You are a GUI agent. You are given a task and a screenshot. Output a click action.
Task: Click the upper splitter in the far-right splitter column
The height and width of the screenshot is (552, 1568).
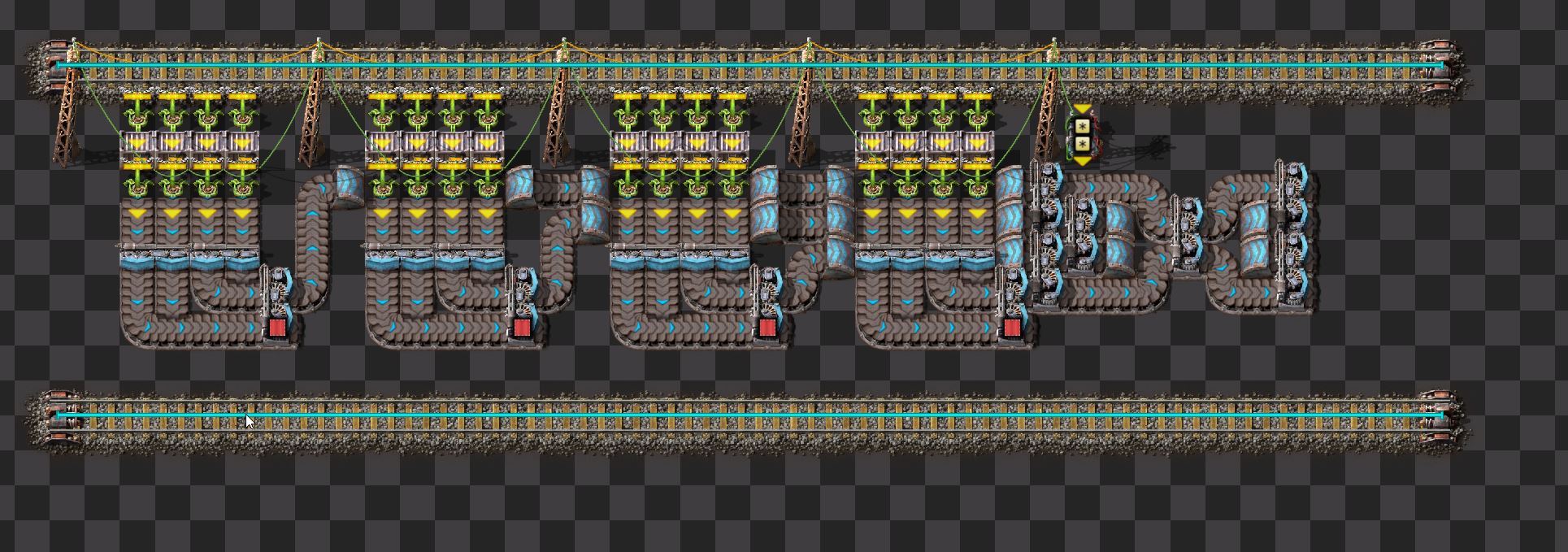[x=1291, y=194]
